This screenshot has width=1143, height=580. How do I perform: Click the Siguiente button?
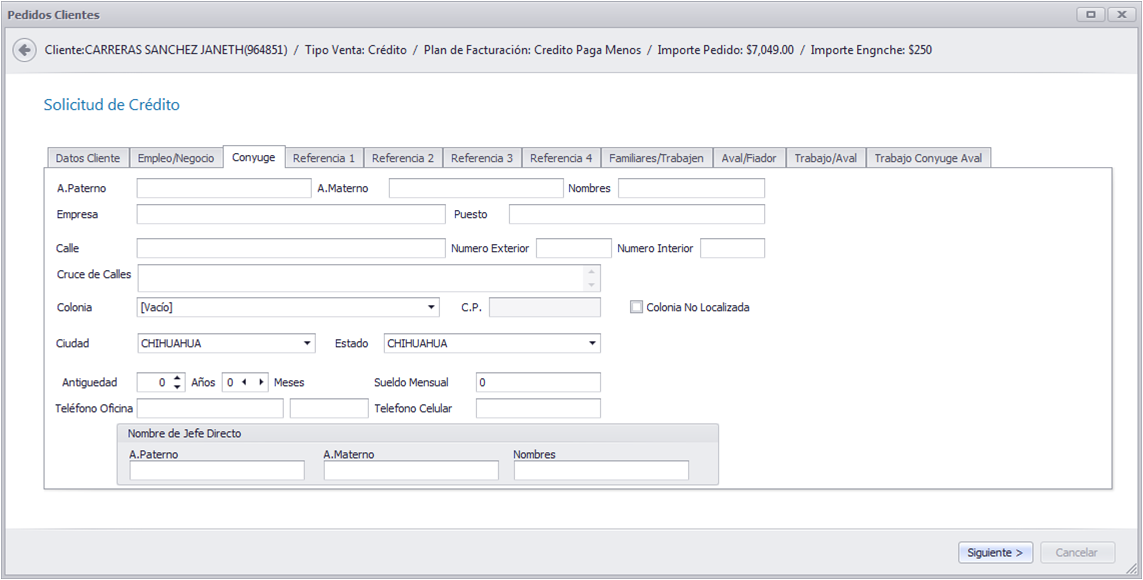pyautogui.click(x=996, y=552)
